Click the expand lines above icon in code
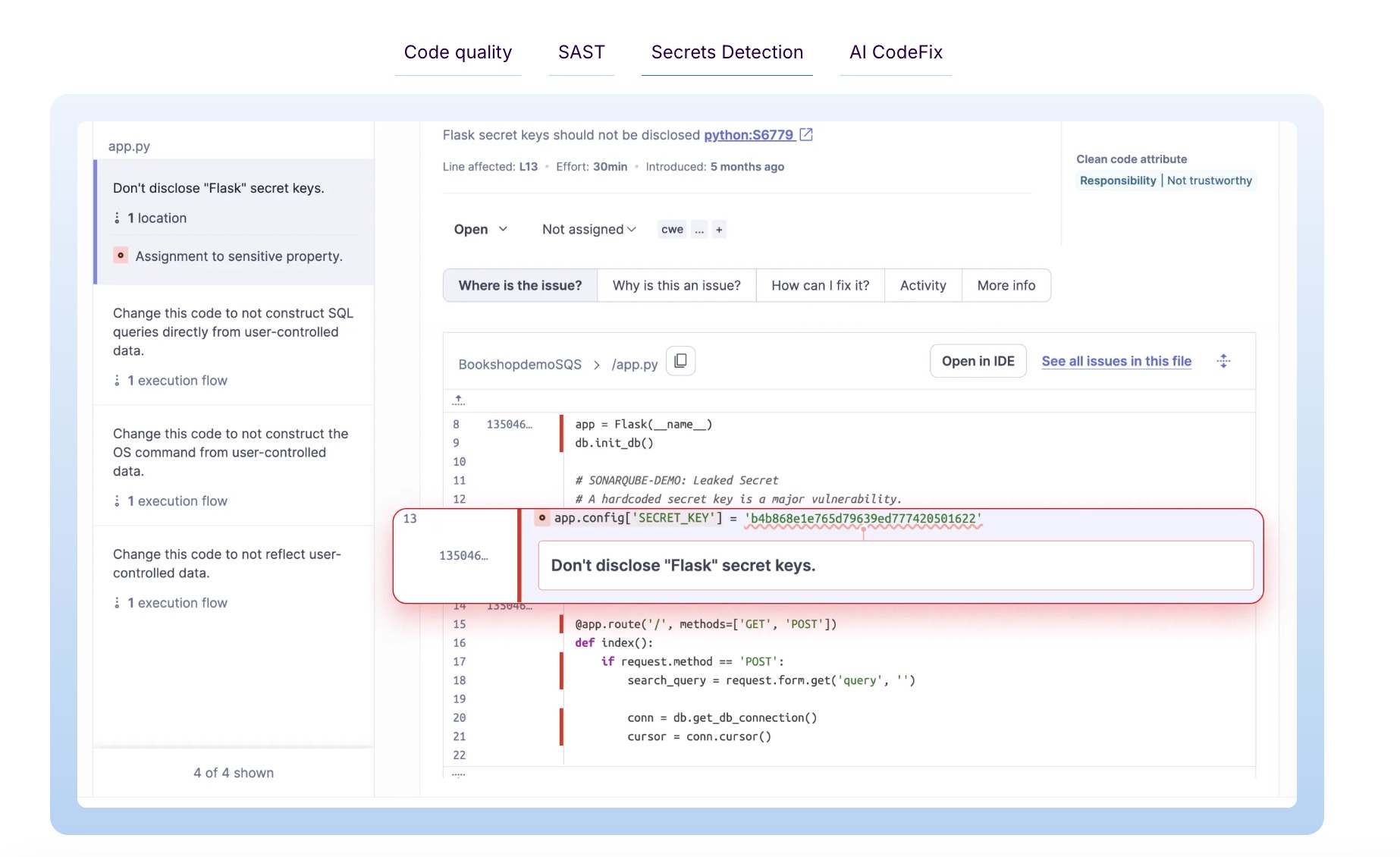This screenshot has height=857, width=1400. tap(458, 400)
